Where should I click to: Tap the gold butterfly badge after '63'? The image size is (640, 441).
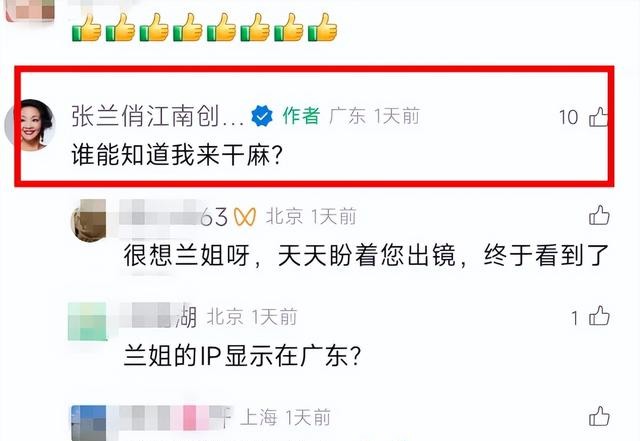pos(245,216)
